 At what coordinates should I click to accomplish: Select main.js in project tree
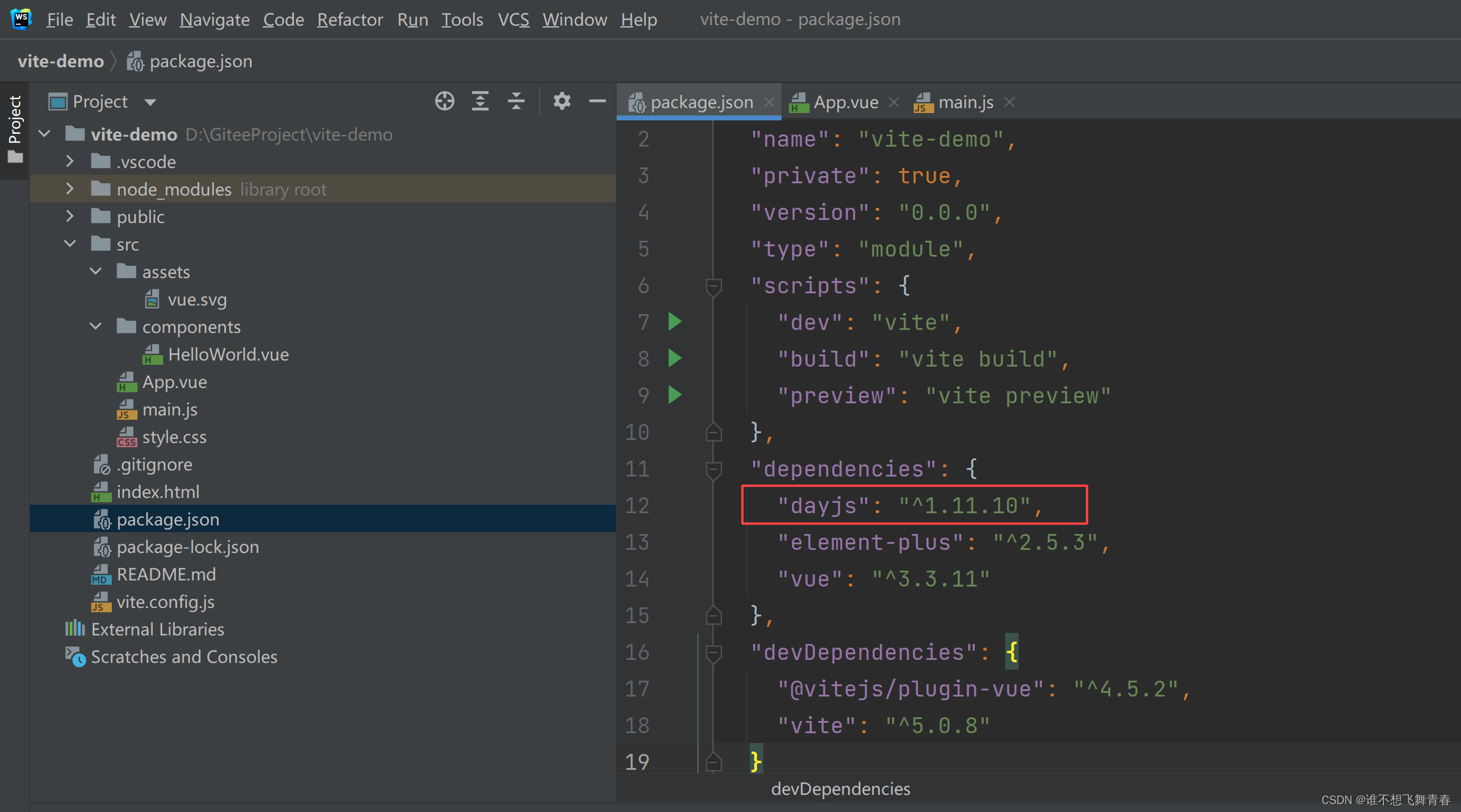click(169, 409)
